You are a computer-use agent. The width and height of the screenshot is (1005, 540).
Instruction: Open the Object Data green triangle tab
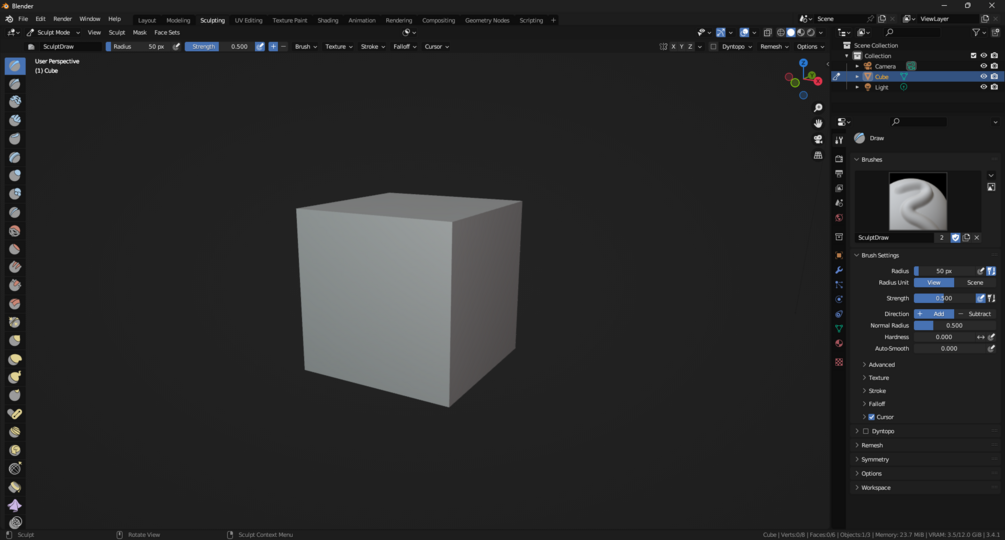point(839,328)
